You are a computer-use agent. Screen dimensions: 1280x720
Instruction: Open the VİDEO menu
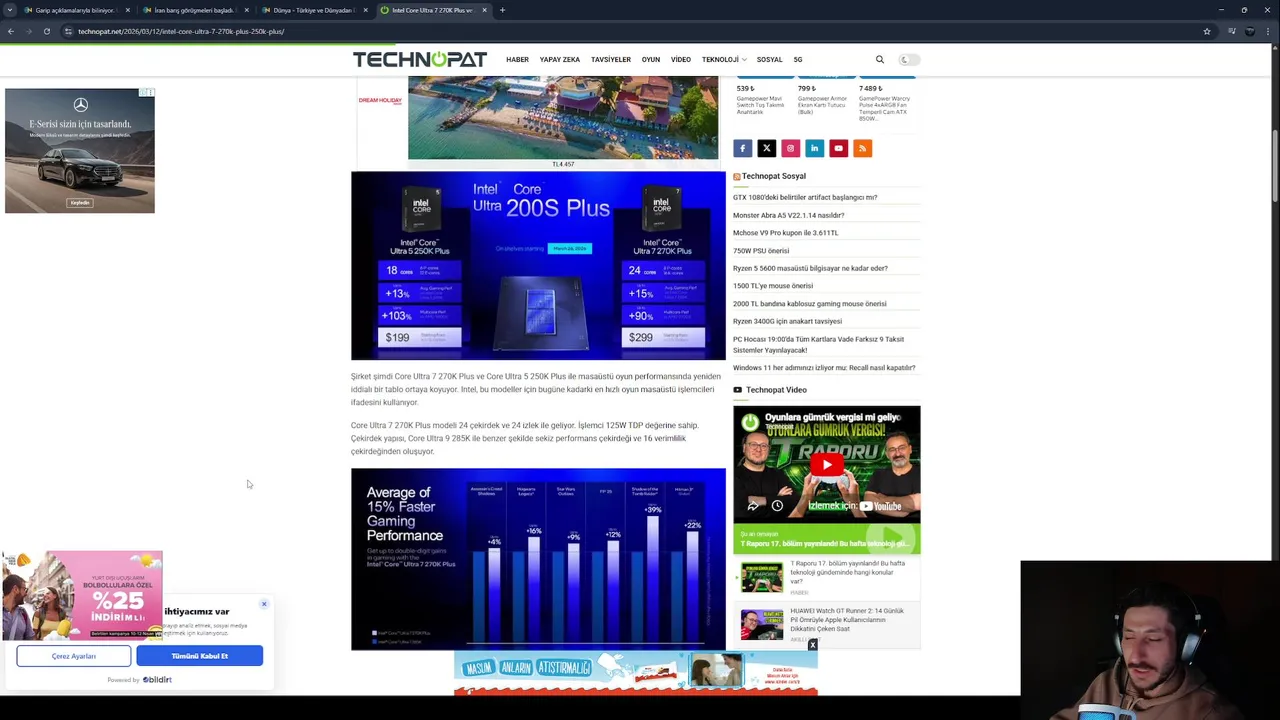point(681,59)
